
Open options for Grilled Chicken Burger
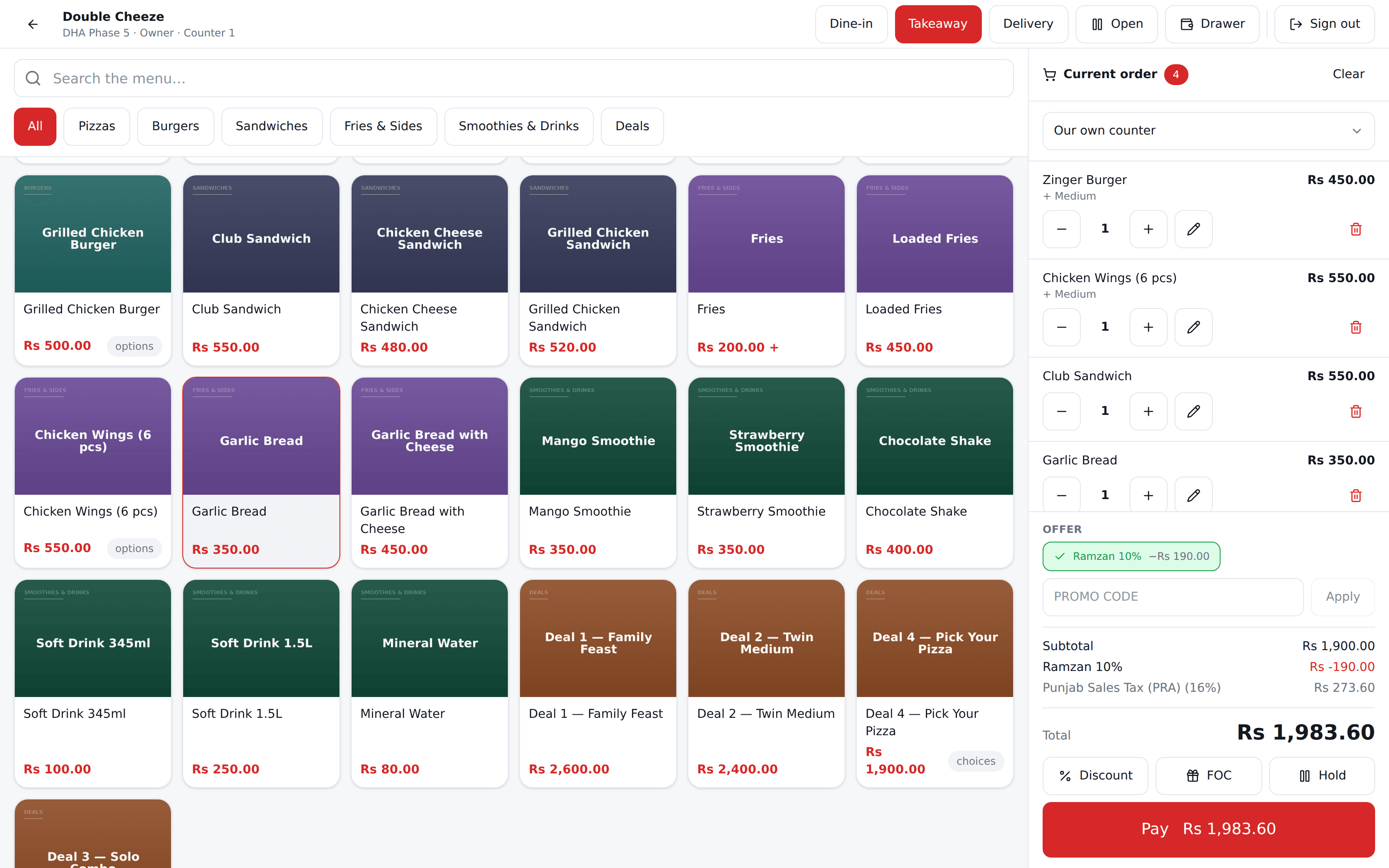(x=134, y=346)
